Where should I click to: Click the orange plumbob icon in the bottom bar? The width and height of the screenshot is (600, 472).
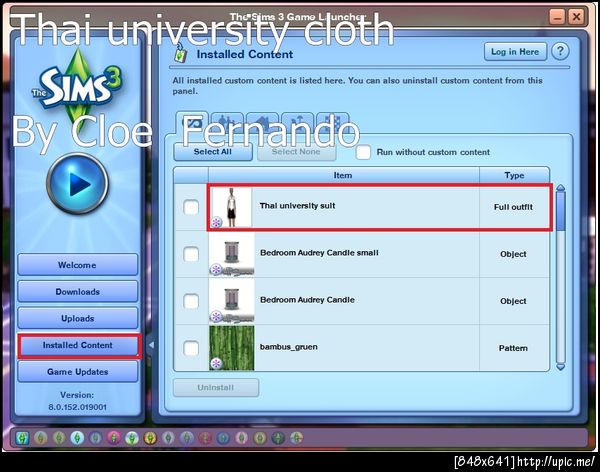click(150, 438)
